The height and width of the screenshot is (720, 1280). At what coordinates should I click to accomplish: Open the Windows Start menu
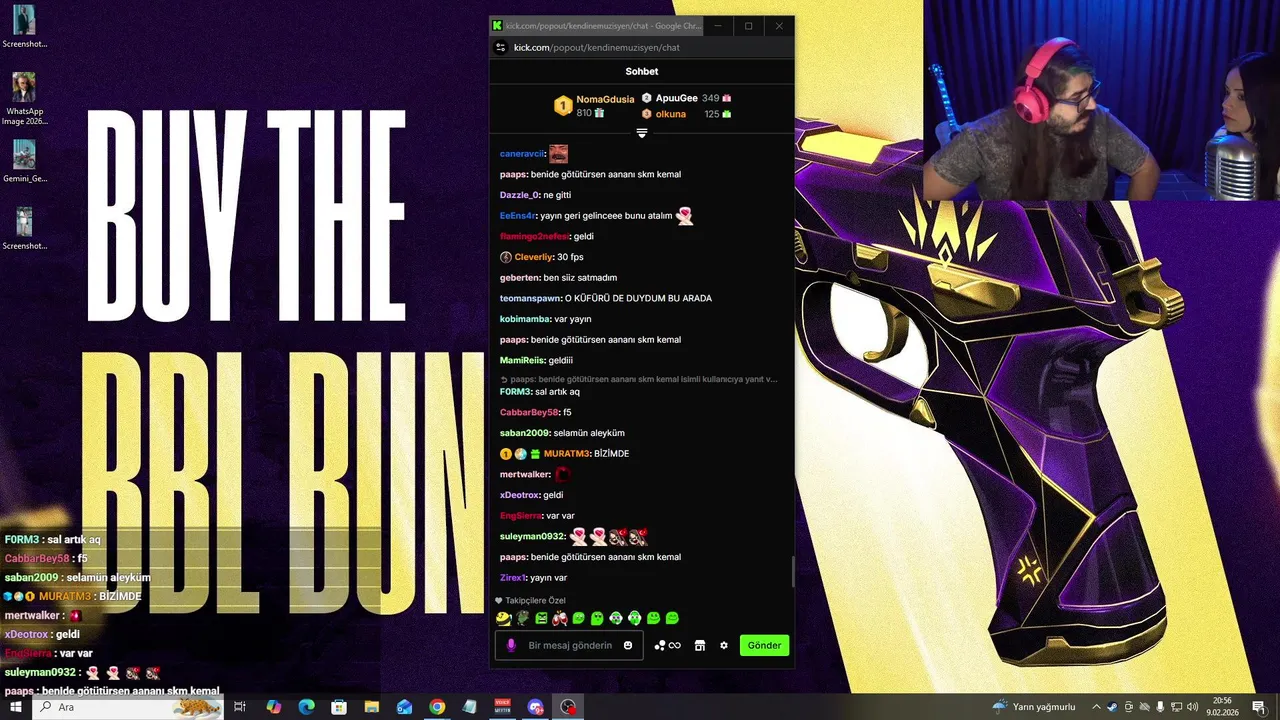16,707
